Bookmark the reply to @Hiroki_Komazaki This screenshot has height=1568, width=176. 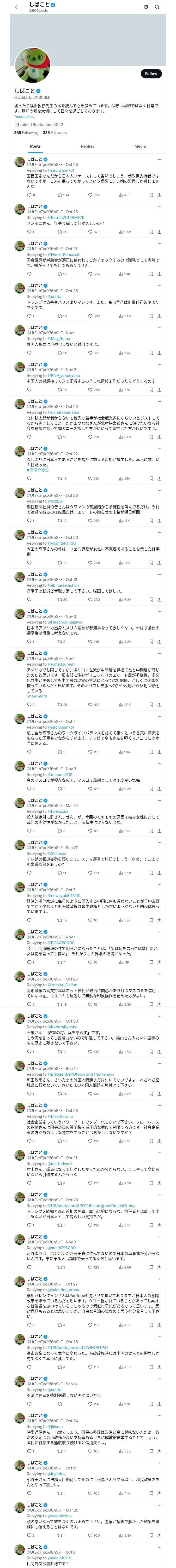(x=151, y=274)
